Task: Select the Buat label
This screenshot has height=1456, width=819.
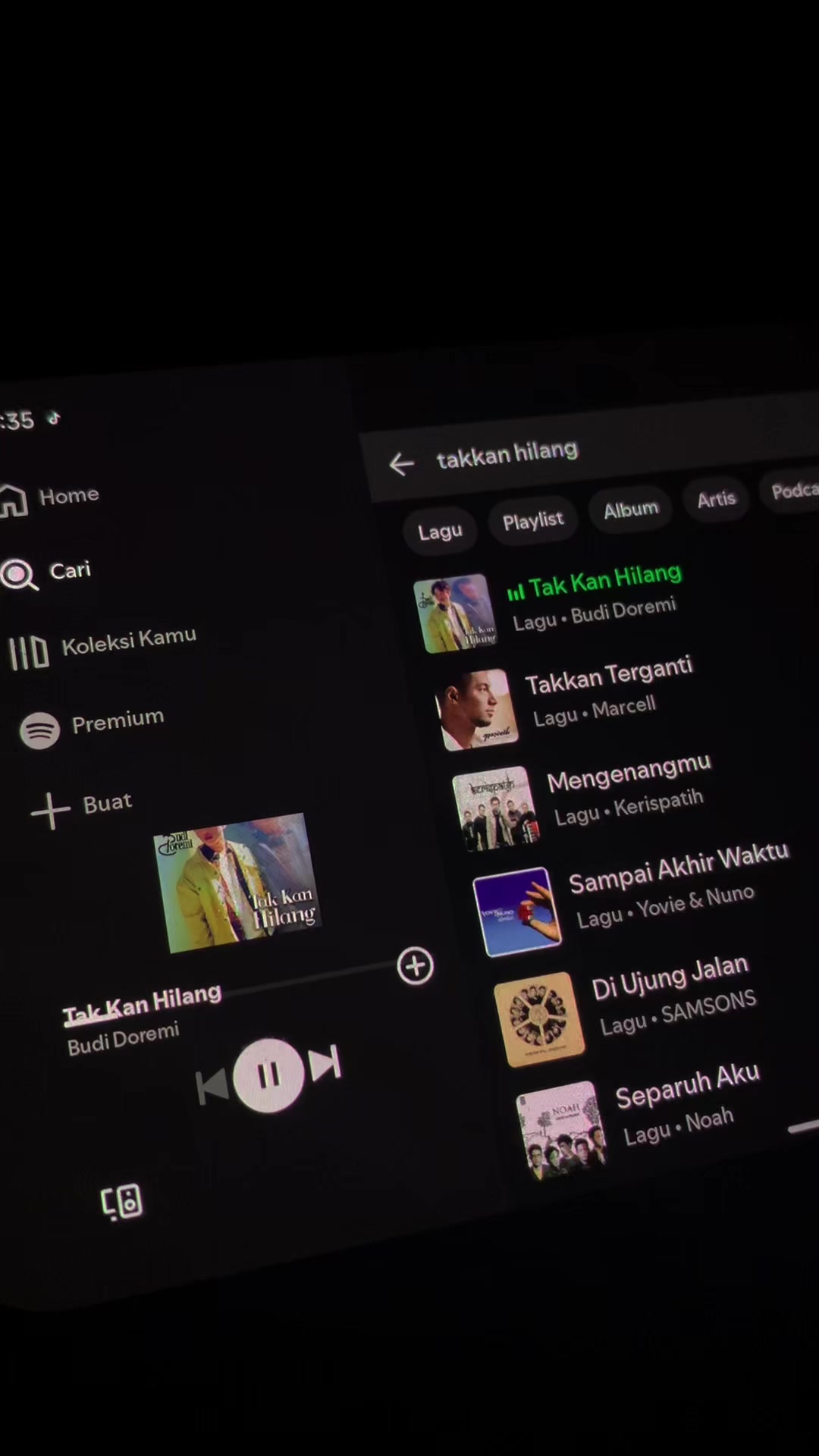Action: click(108, 803)
